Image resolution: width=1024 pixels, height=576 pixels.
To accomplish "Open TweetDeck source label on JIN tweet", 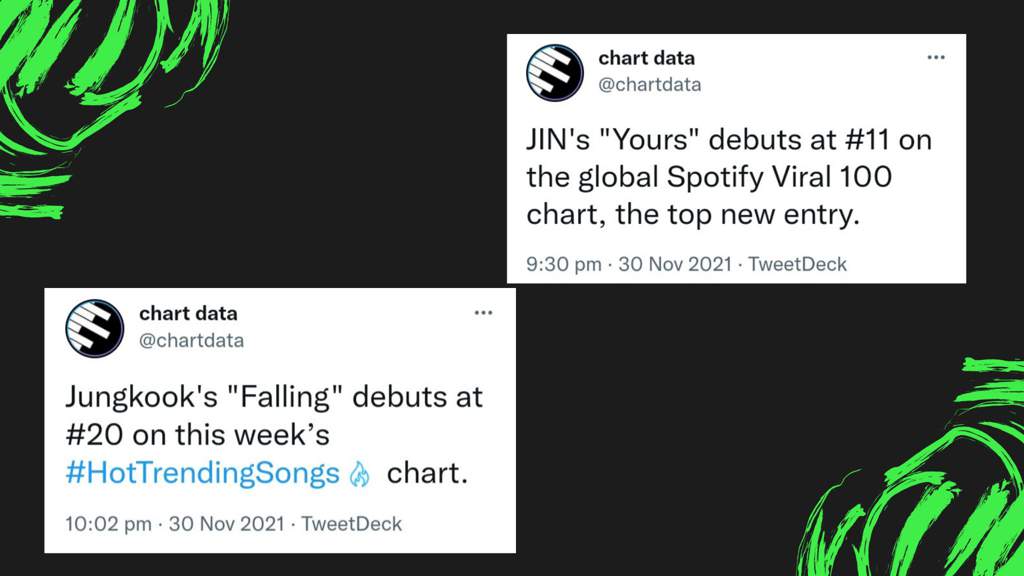I will (797, 264).
